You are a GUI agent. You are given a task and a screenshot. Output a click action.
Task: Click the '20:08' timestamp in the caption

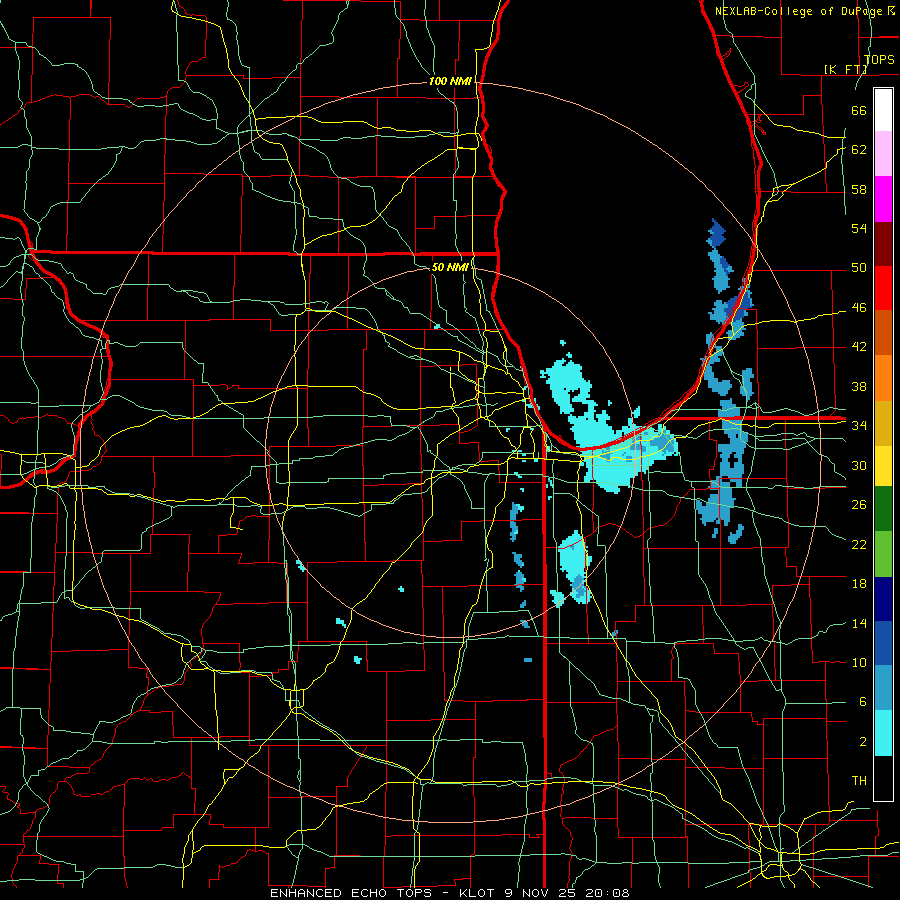click(609, 893)
